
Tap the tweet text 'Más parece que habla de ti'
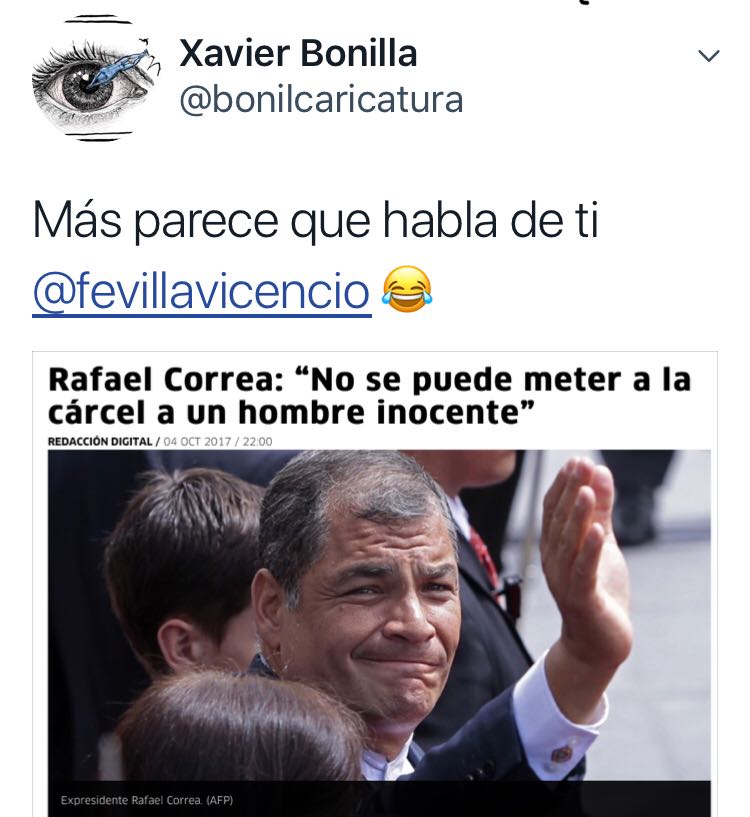315,221
